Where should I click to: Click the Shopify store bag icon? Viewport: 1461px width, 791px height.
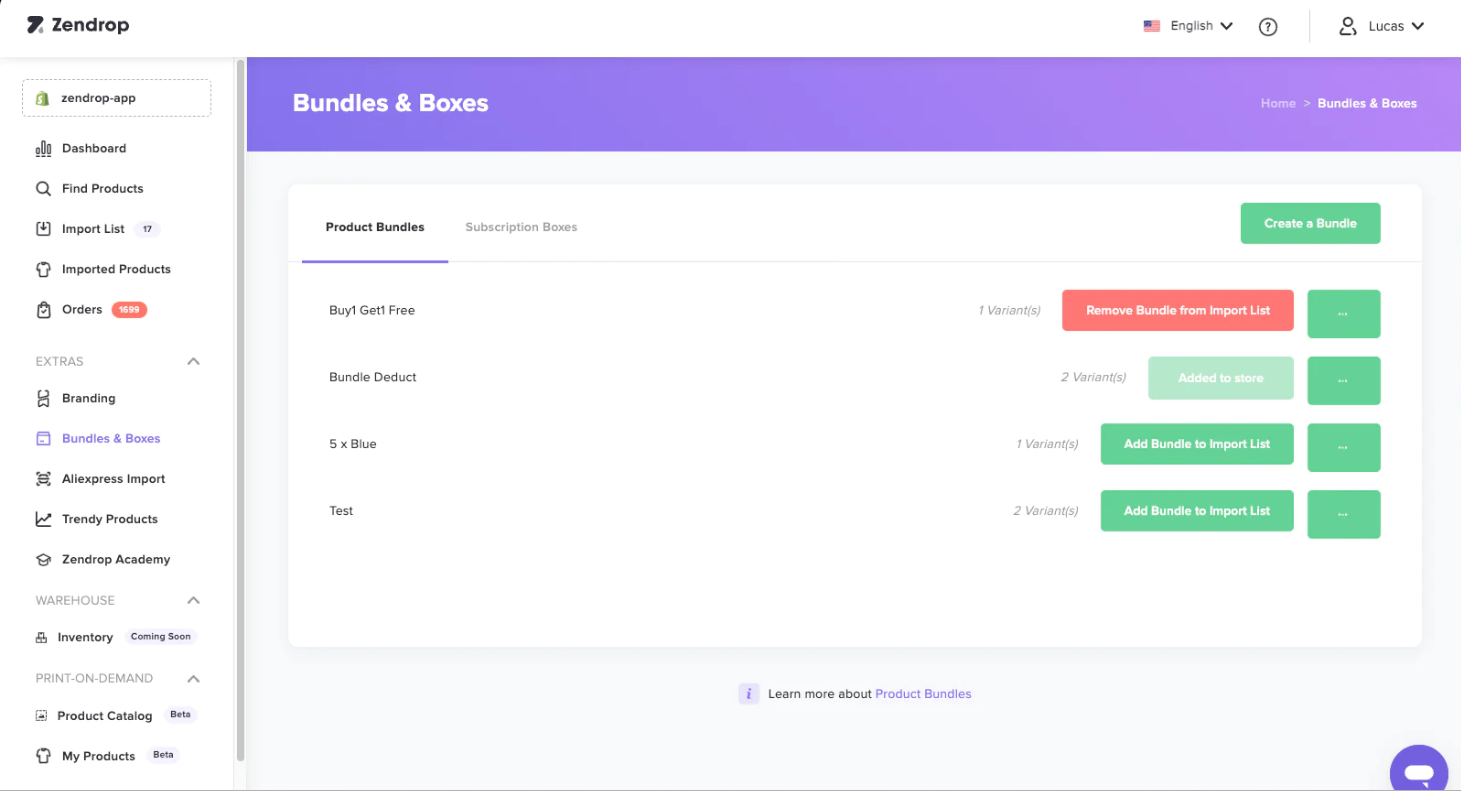42,99
